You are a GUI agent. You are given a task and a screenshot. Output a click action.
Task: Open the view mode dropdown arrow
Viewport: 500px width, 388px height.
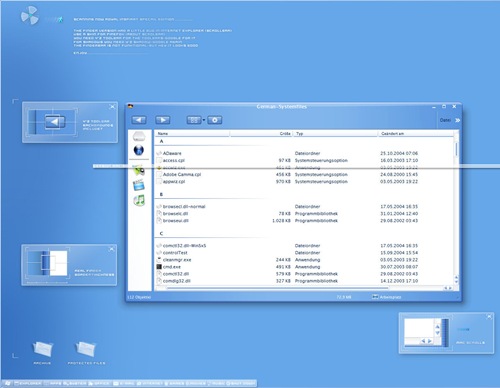pyautogui.click(x=204, y=120)
